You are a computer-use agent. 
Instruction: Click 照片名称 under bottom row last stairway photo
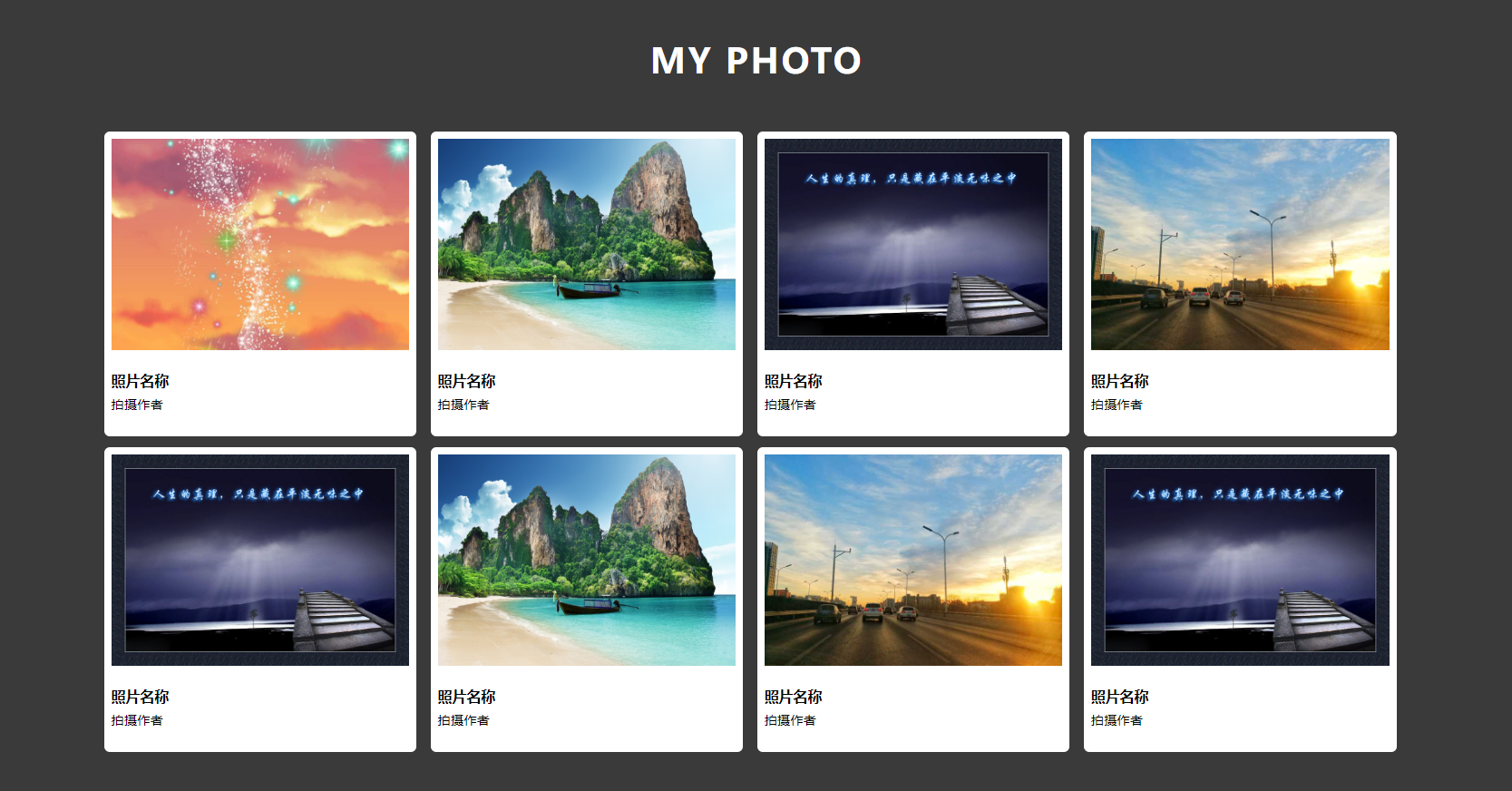[x=1120, y=697]
